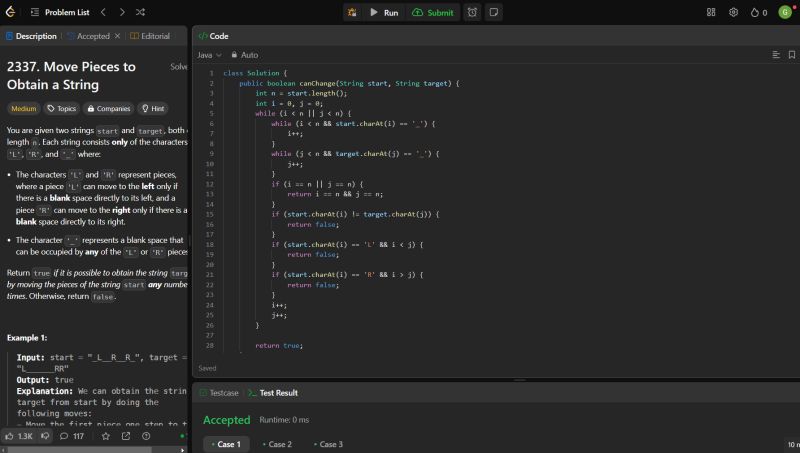Pick a random problem shuffle icon

coord(140,12)
